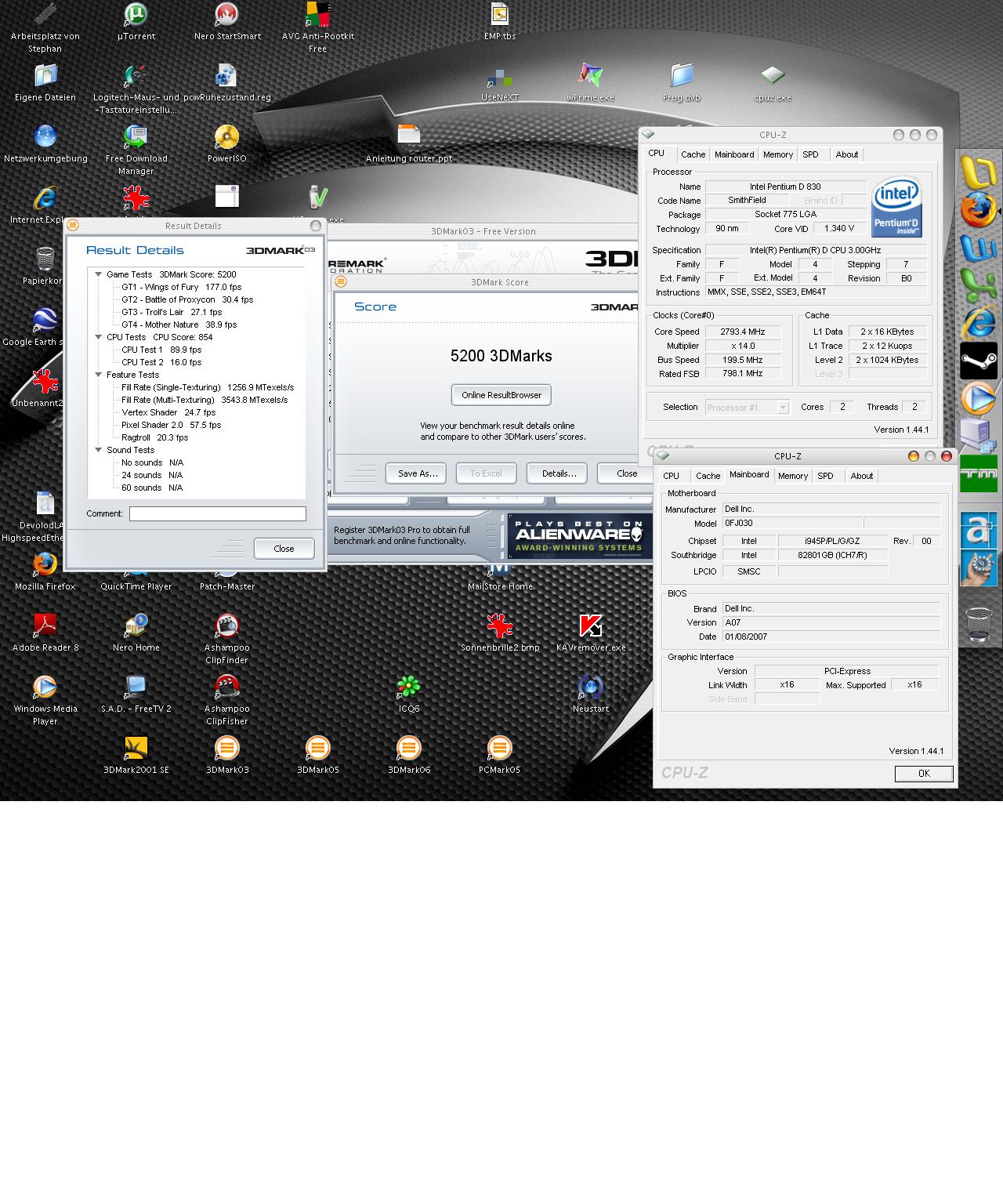Switch to Cache tab in upper CPU-Z window
The image size is (1003, 1204).
coord(693,154)
